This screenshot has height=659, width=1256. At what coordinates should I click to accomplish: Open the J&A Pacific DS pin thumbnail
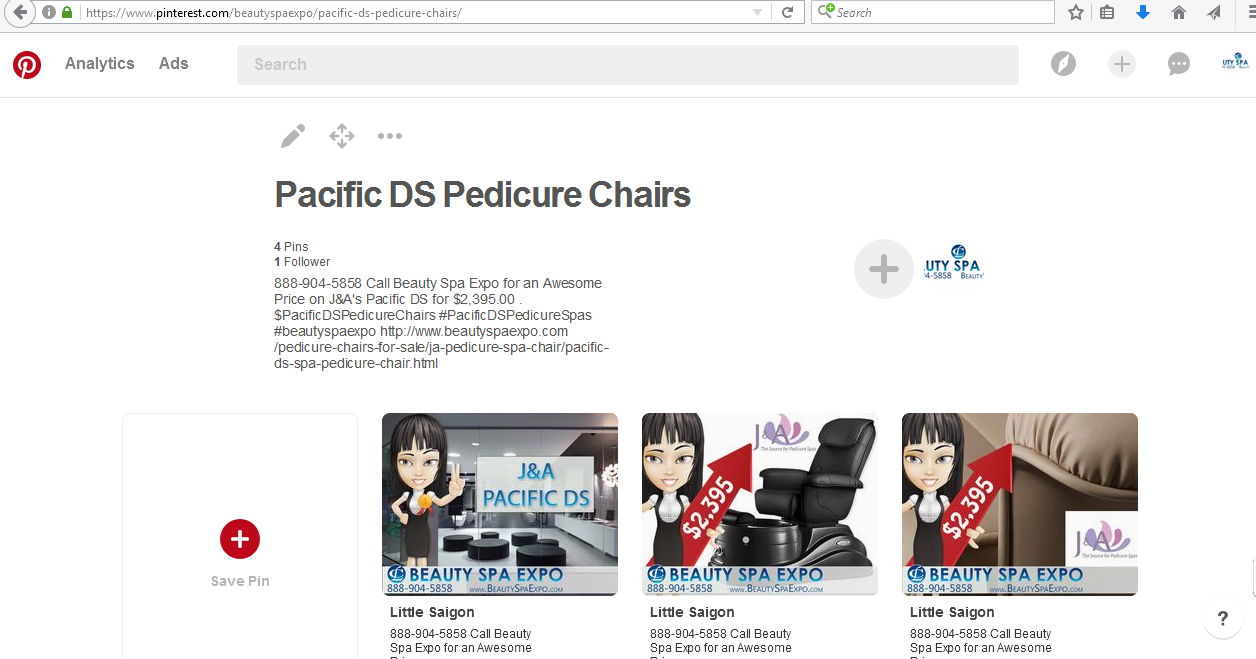(499, 504)
